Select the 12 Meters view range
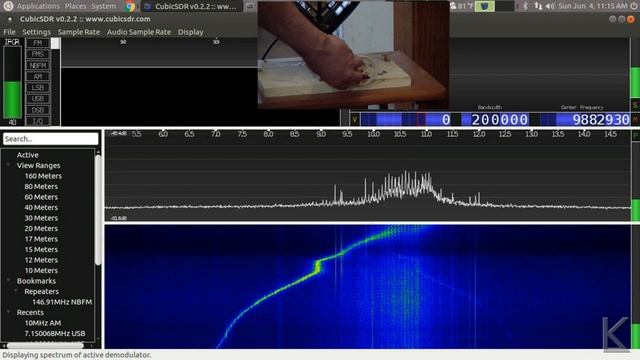The image size is (640, 360). (41, 260)
